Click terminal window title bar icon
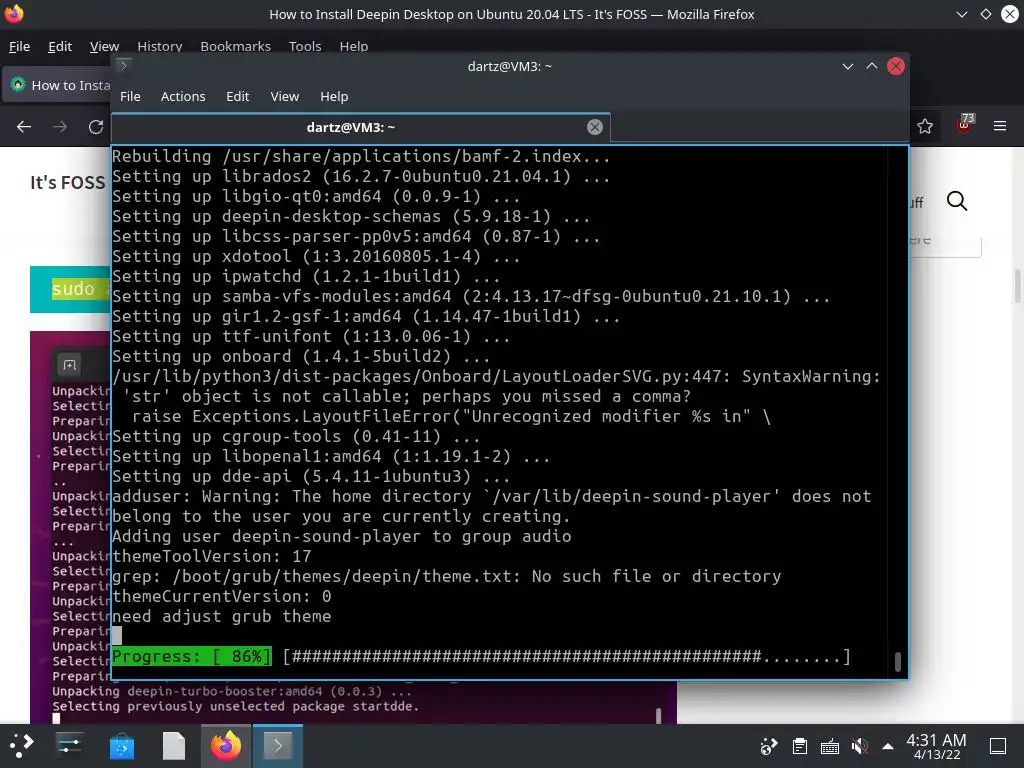The height and width of the screenshot is (768, 1024). [x=123, y=66]
